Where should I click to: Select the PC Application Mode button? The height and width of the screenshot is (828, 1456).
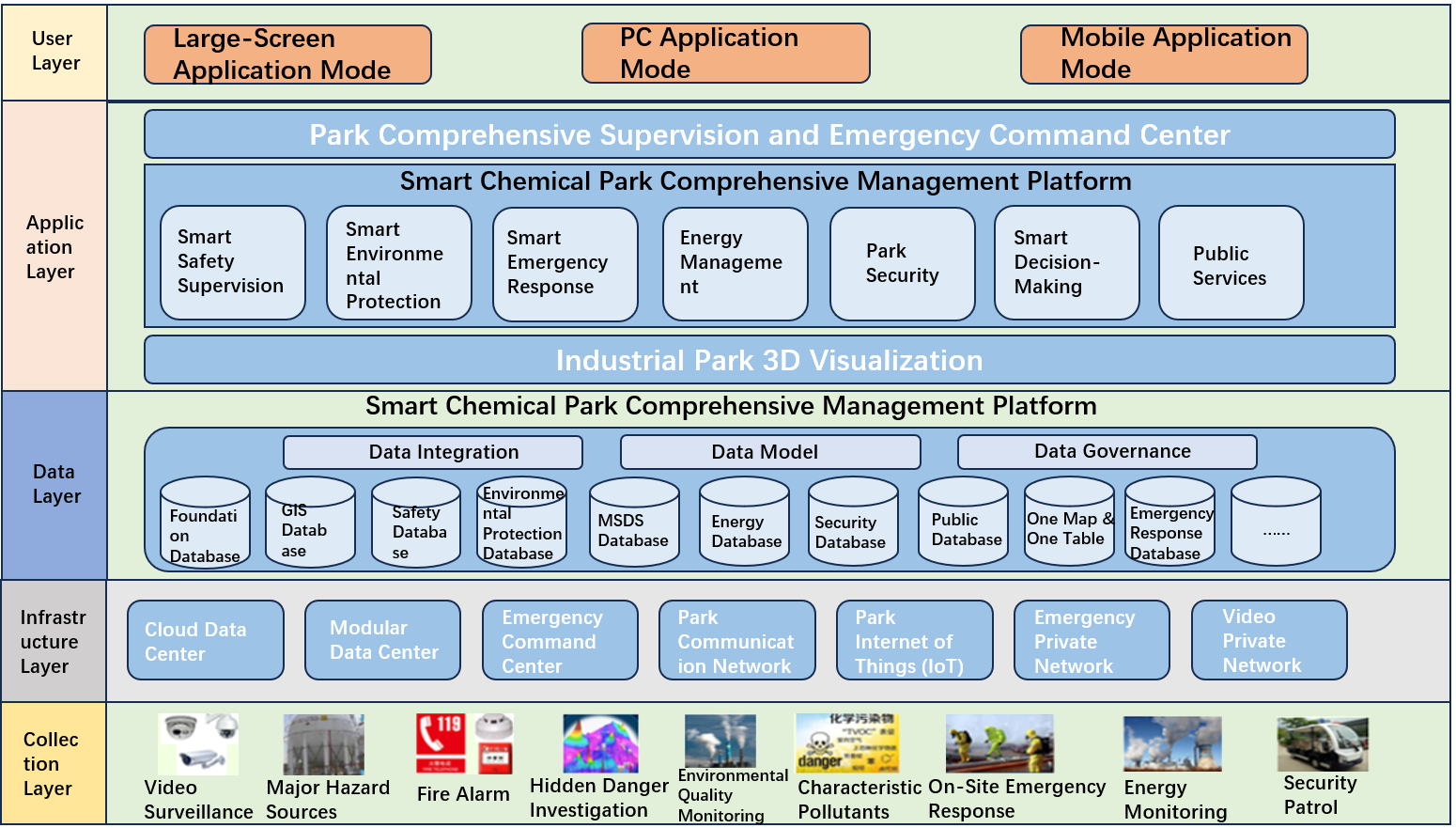pos(725,54)
